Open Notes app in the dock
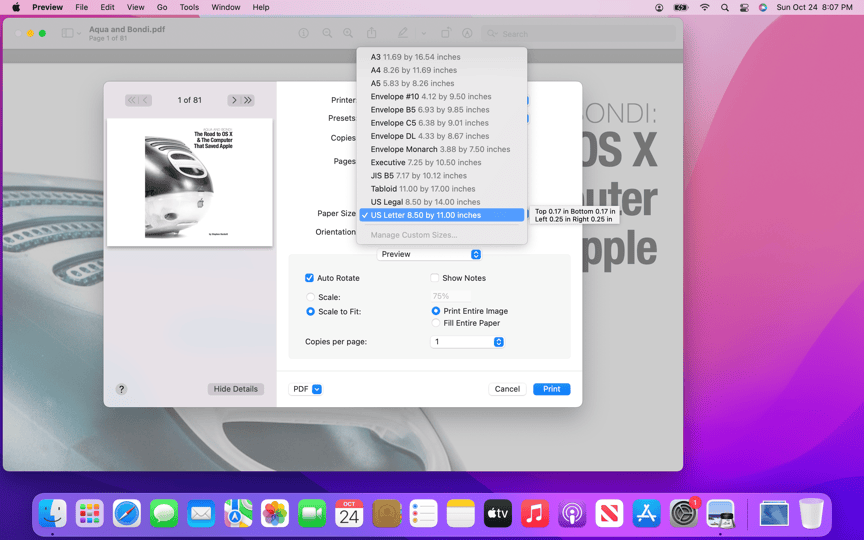This screenshot has width=864, height=540. click(x=461, y=514)
